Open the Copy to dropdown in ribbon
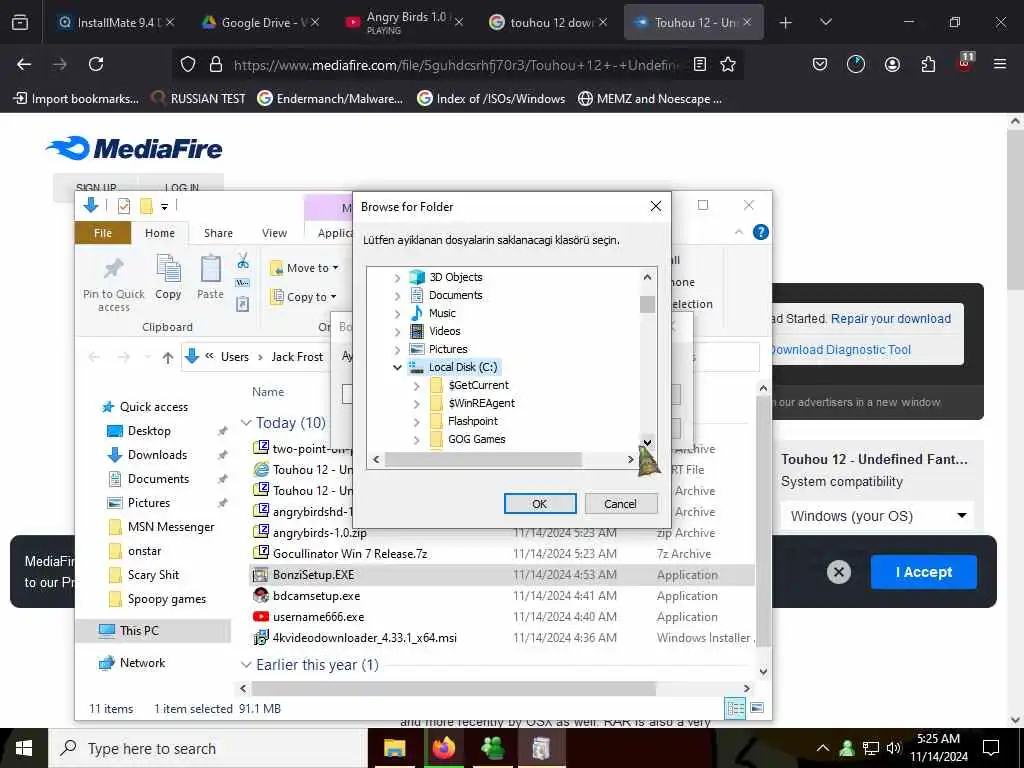1024x768 pixels. coord(304,297)
